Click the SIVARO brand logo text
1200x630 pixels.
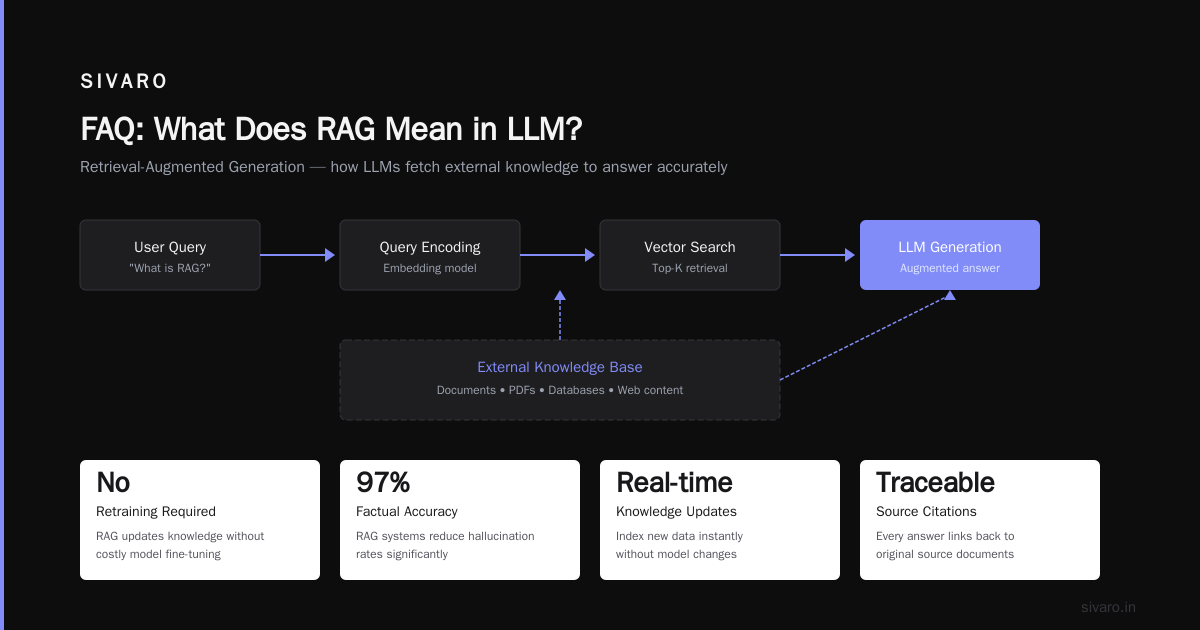[x=124, y=82]
